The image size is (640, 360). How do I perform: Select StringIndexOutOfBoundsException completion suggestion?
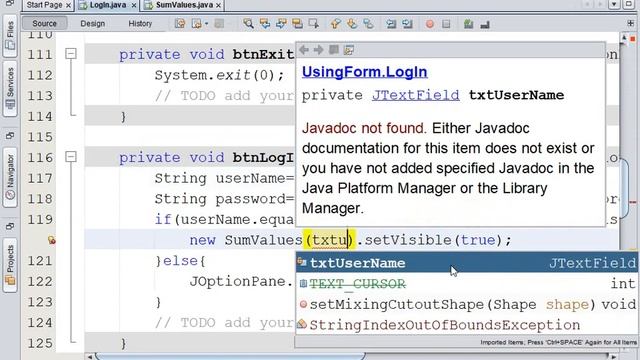(467, 325)
